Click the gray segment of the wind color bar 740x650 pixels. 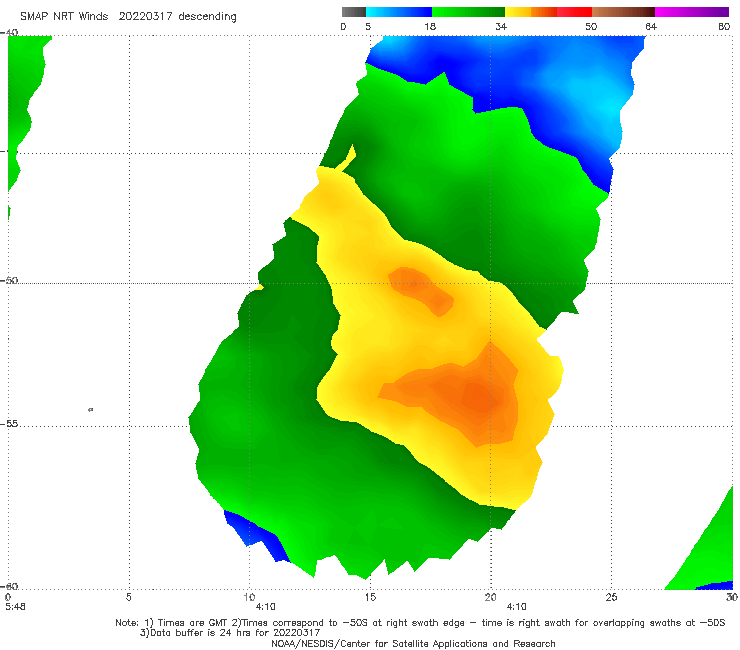(354, 12)
